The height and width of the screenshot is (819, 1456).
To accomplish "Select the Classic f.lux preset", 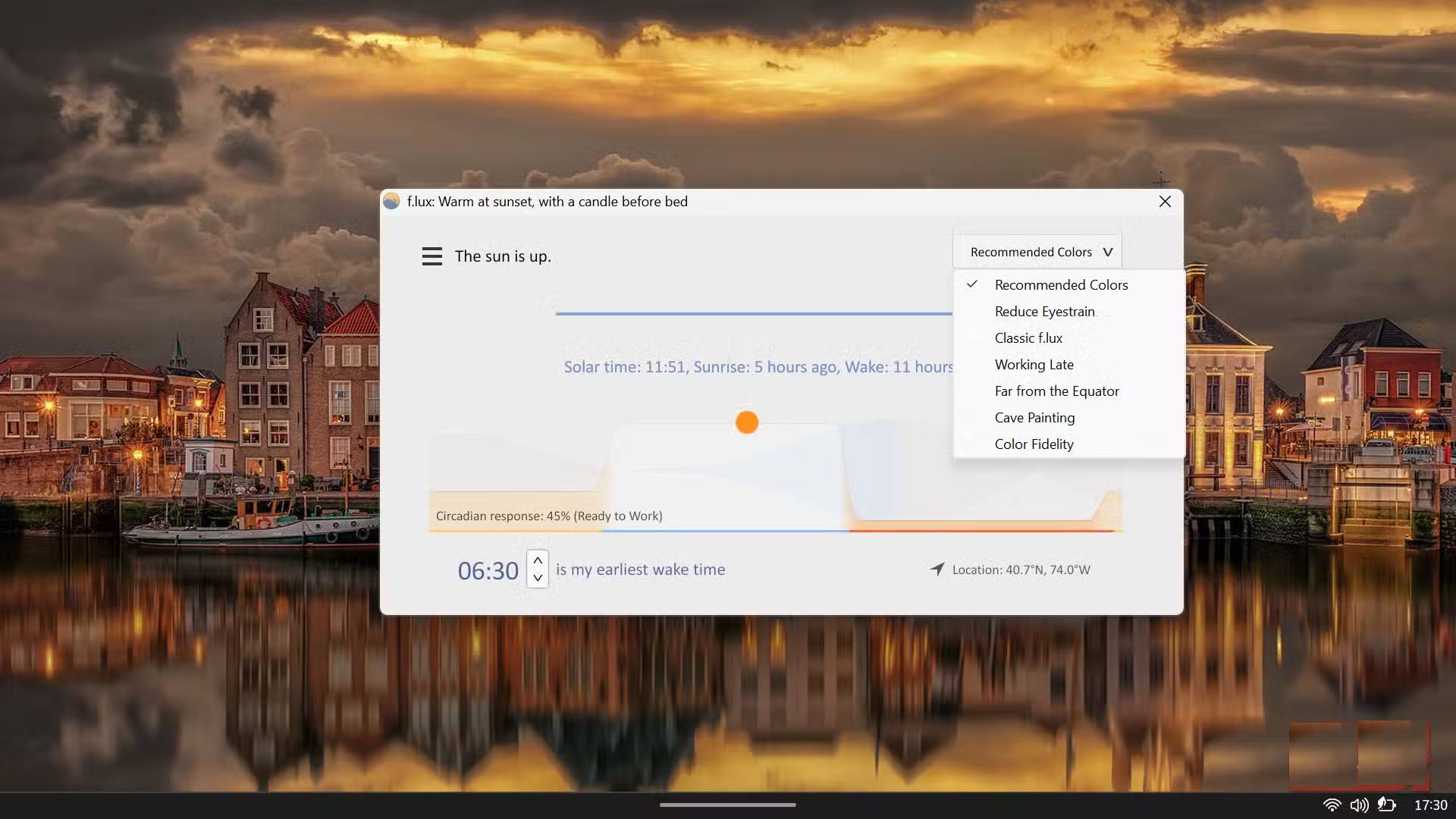I will pyautogui.click(x=1028, y=337).
